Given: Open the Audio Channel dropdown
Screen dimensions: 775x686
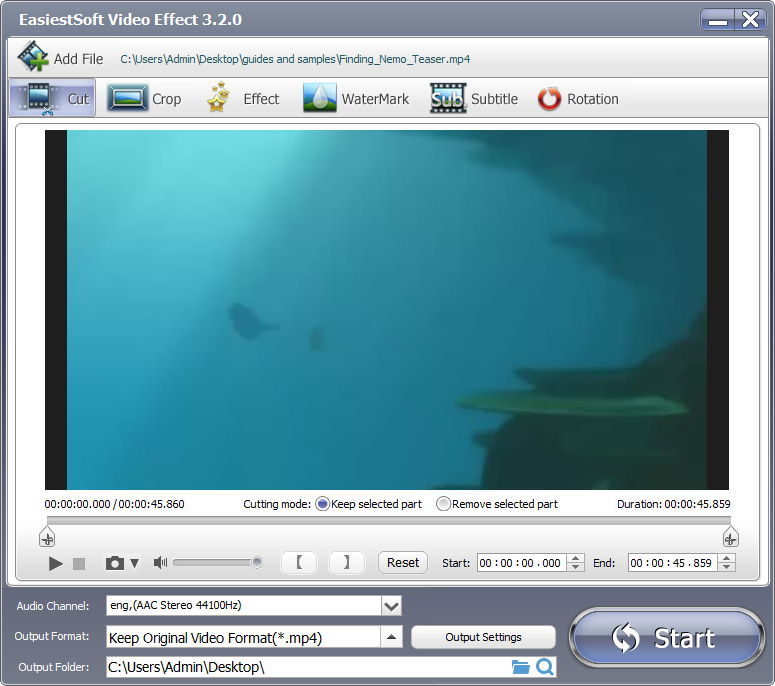Looking at the screenshot, I should pyautogui.click(x=391, y=606).
